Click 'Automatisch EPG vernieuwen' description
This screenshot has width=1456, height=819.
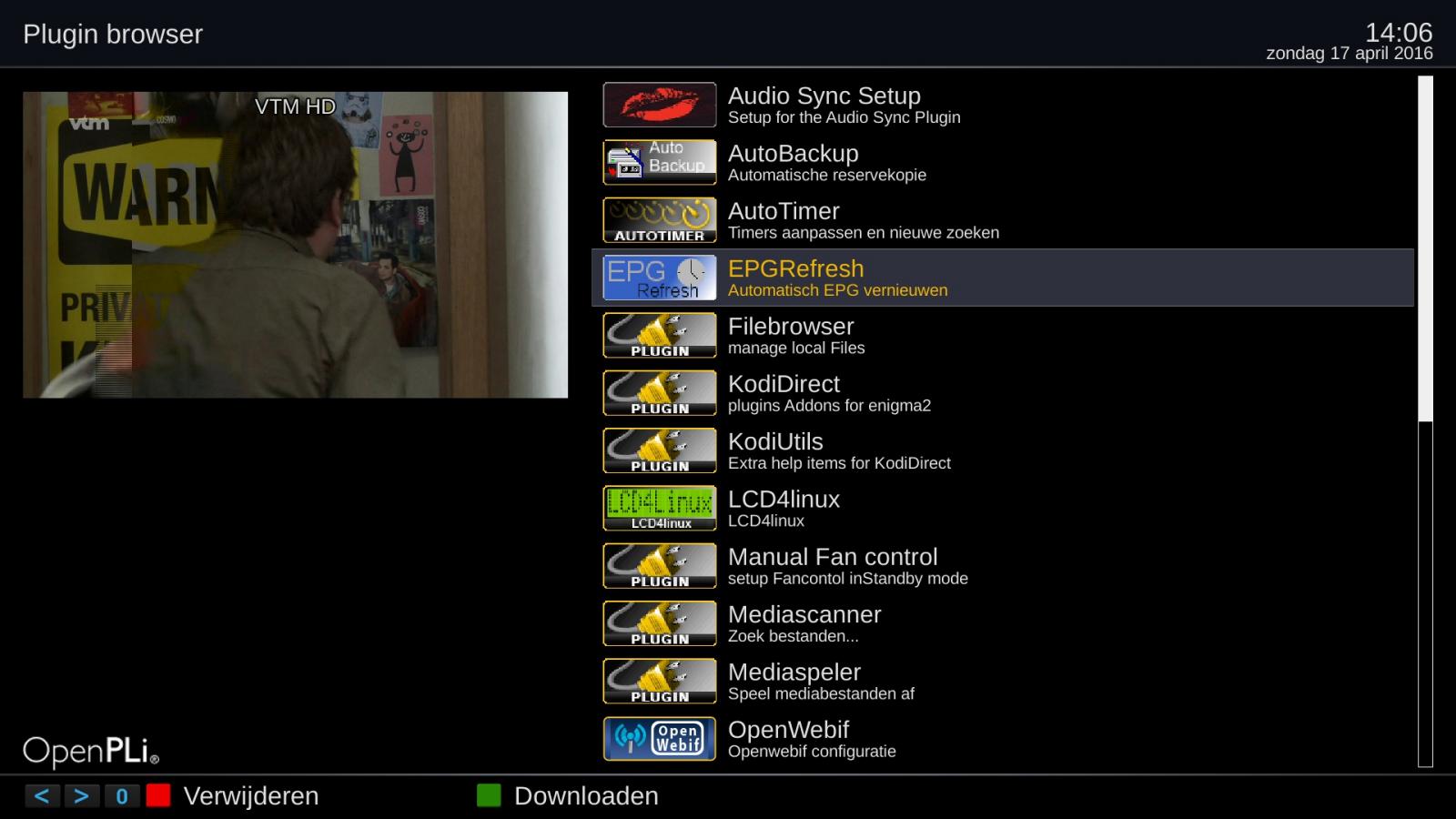click(x=837, y=290)
